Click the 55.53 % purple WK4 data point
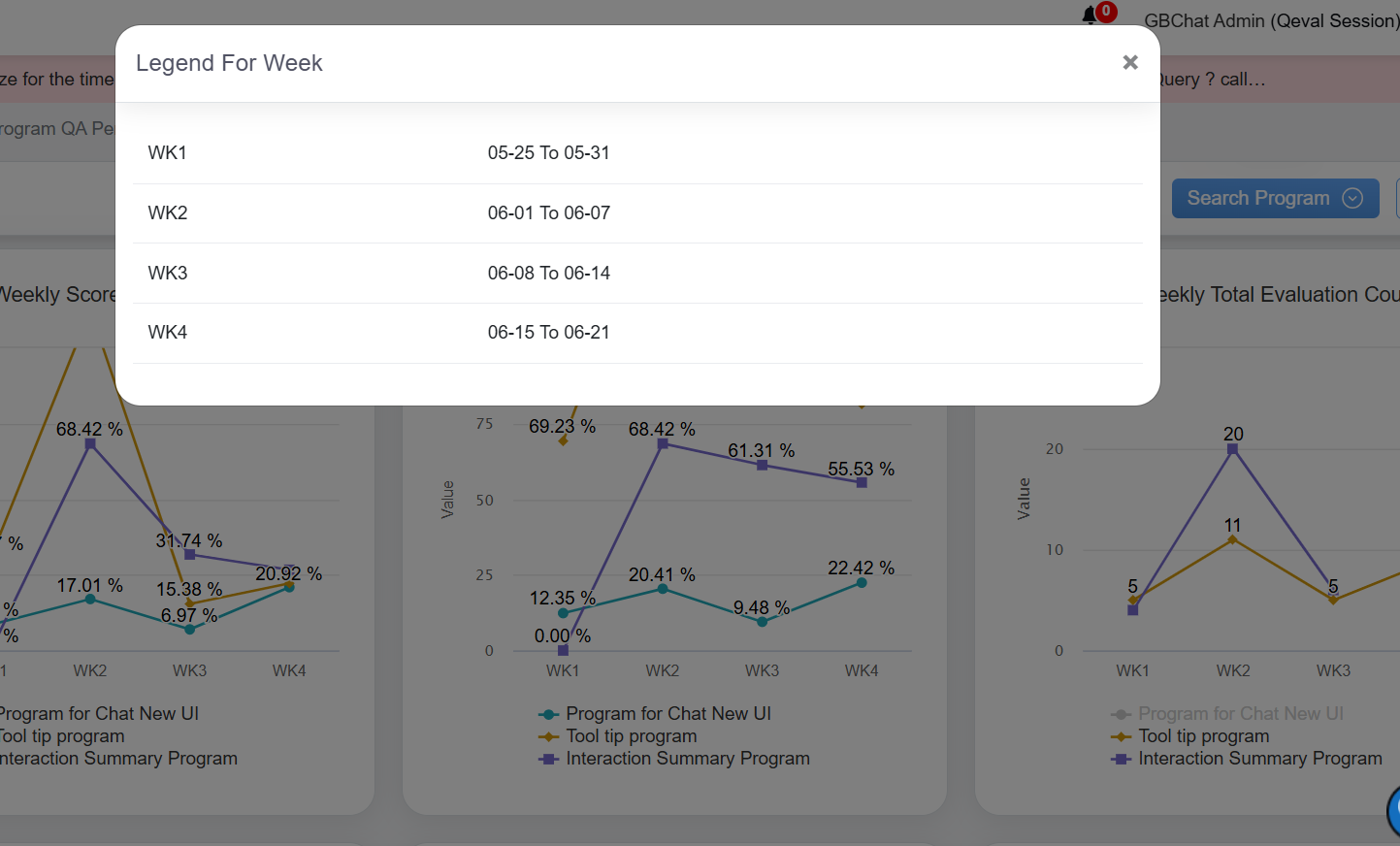 tap(862, 482)
